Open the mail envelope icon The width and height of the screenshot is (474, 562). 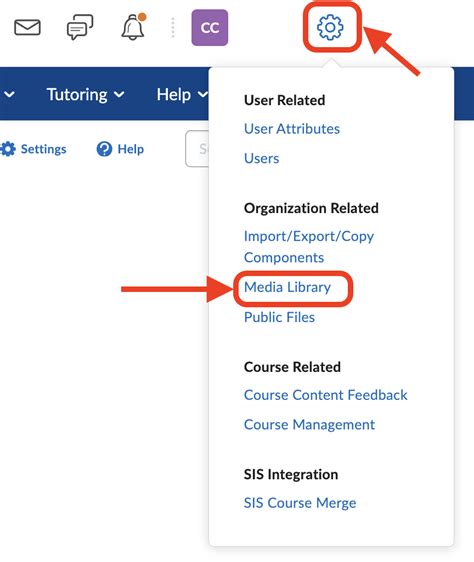[27, 28]
